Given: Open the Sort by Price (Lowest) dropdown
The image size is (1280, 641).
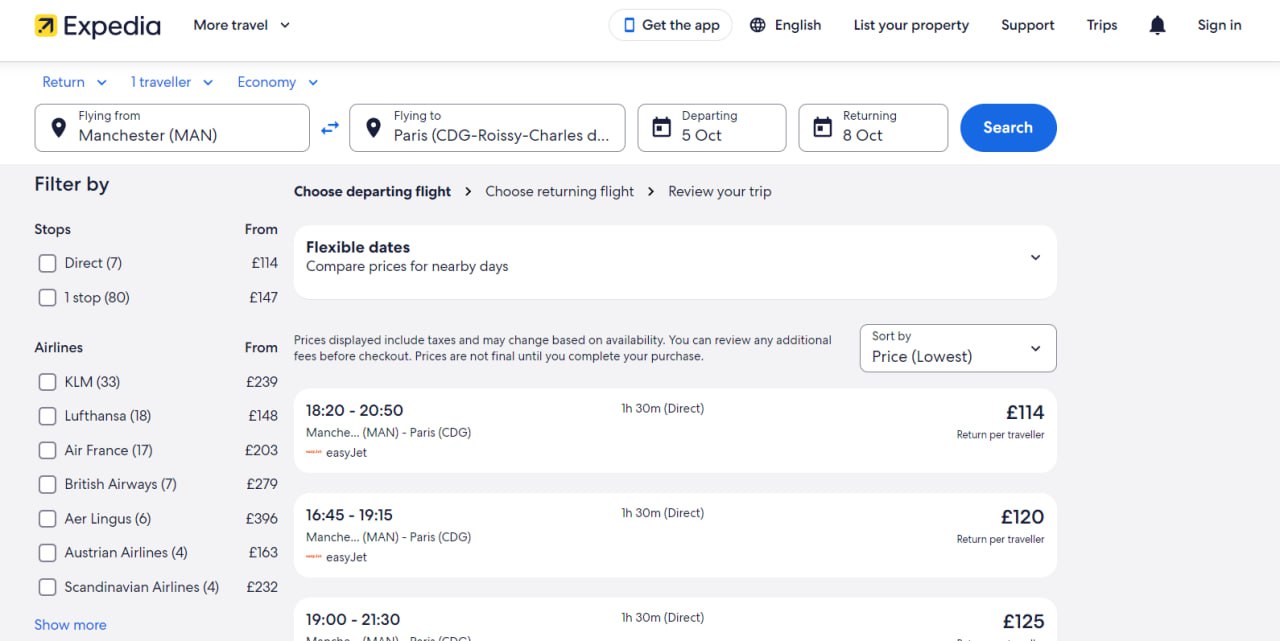Looking at the screenshot, I should [958, 348].
